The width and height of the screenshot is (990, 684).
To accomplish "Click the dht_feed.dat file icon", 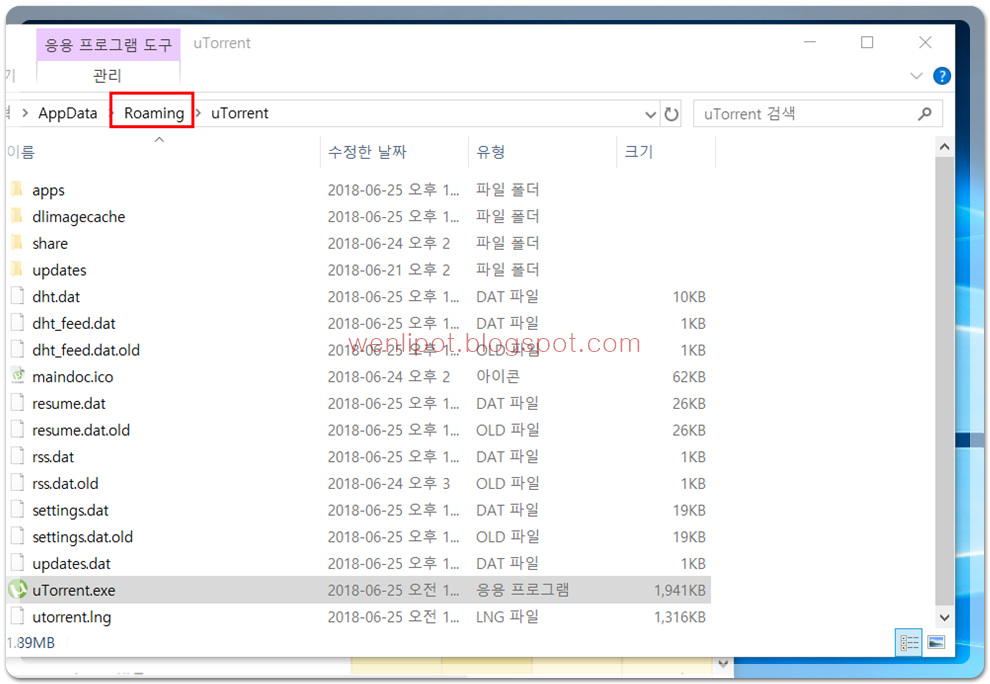I will point(18,323).
